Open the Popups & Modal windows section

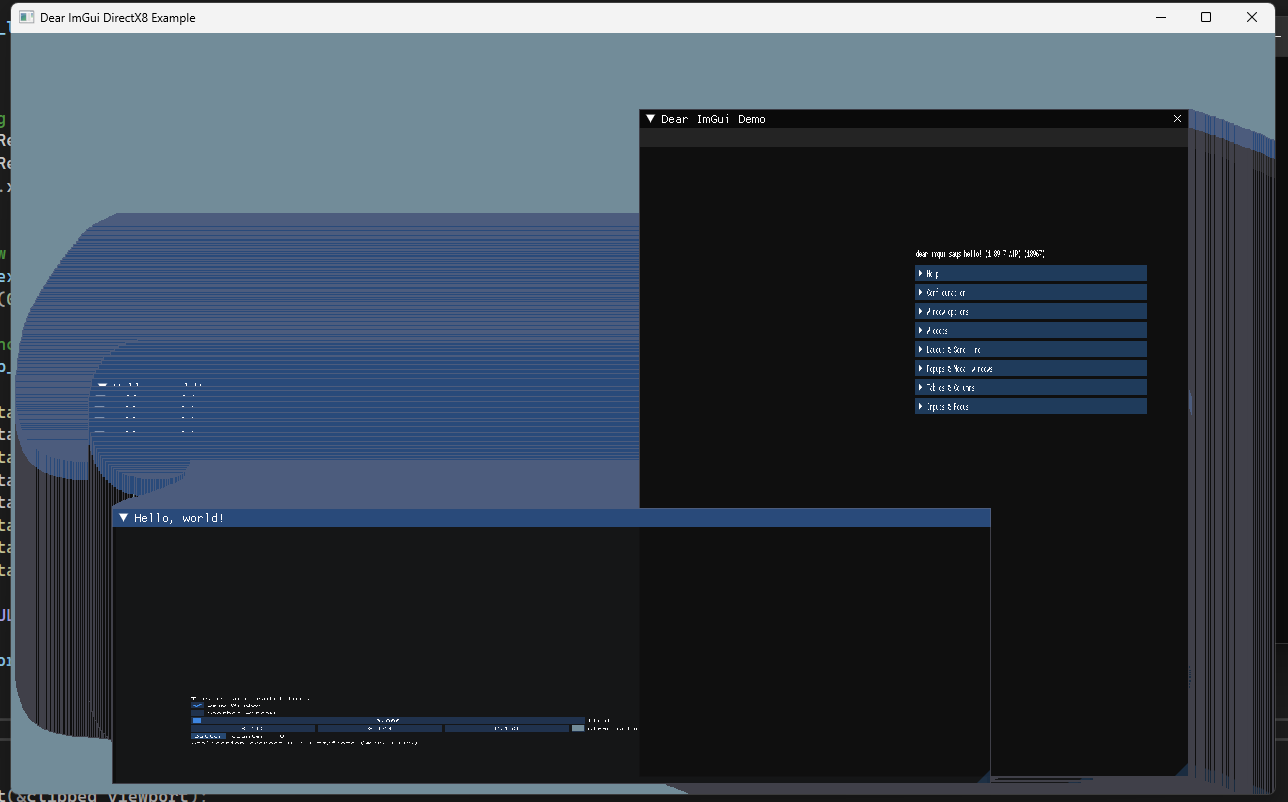(x=1030, y=367)
